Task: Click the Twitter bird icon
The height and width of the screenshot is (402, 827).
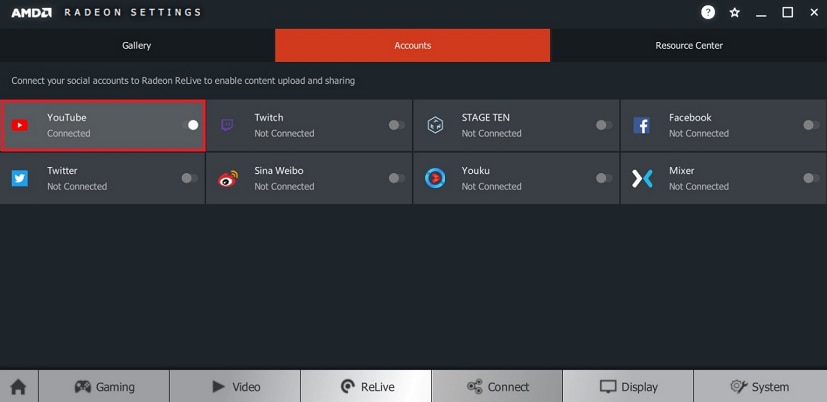Action: point(20,178)
